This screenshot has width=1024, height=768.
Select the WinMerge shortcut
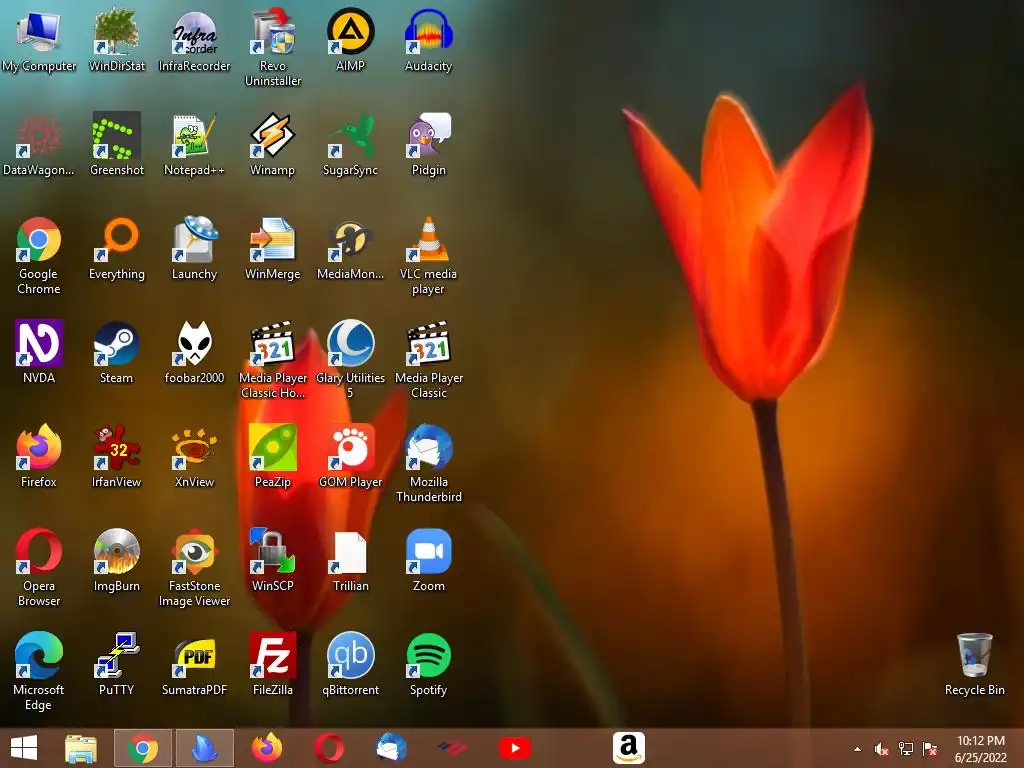[x=273, y=248]
